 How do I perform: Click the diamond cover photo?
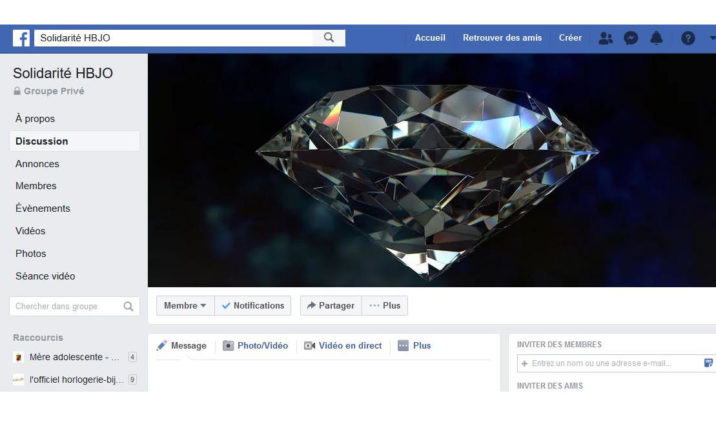pos(432,170)
